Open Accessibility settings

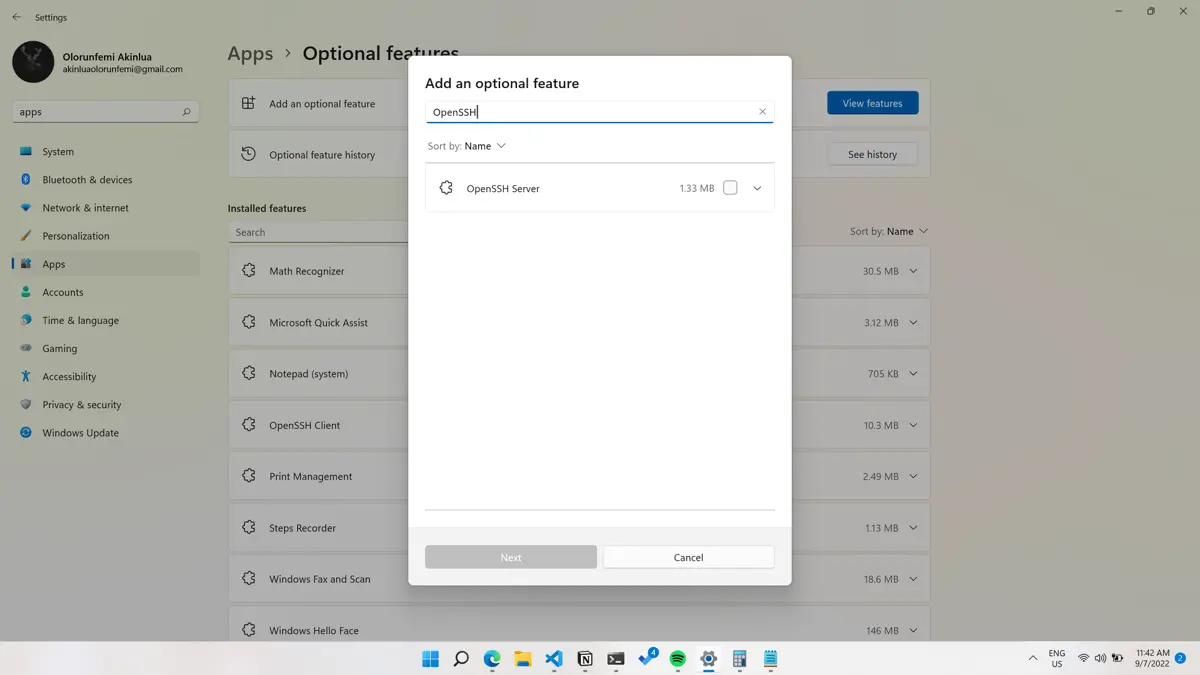coord(106,376)
